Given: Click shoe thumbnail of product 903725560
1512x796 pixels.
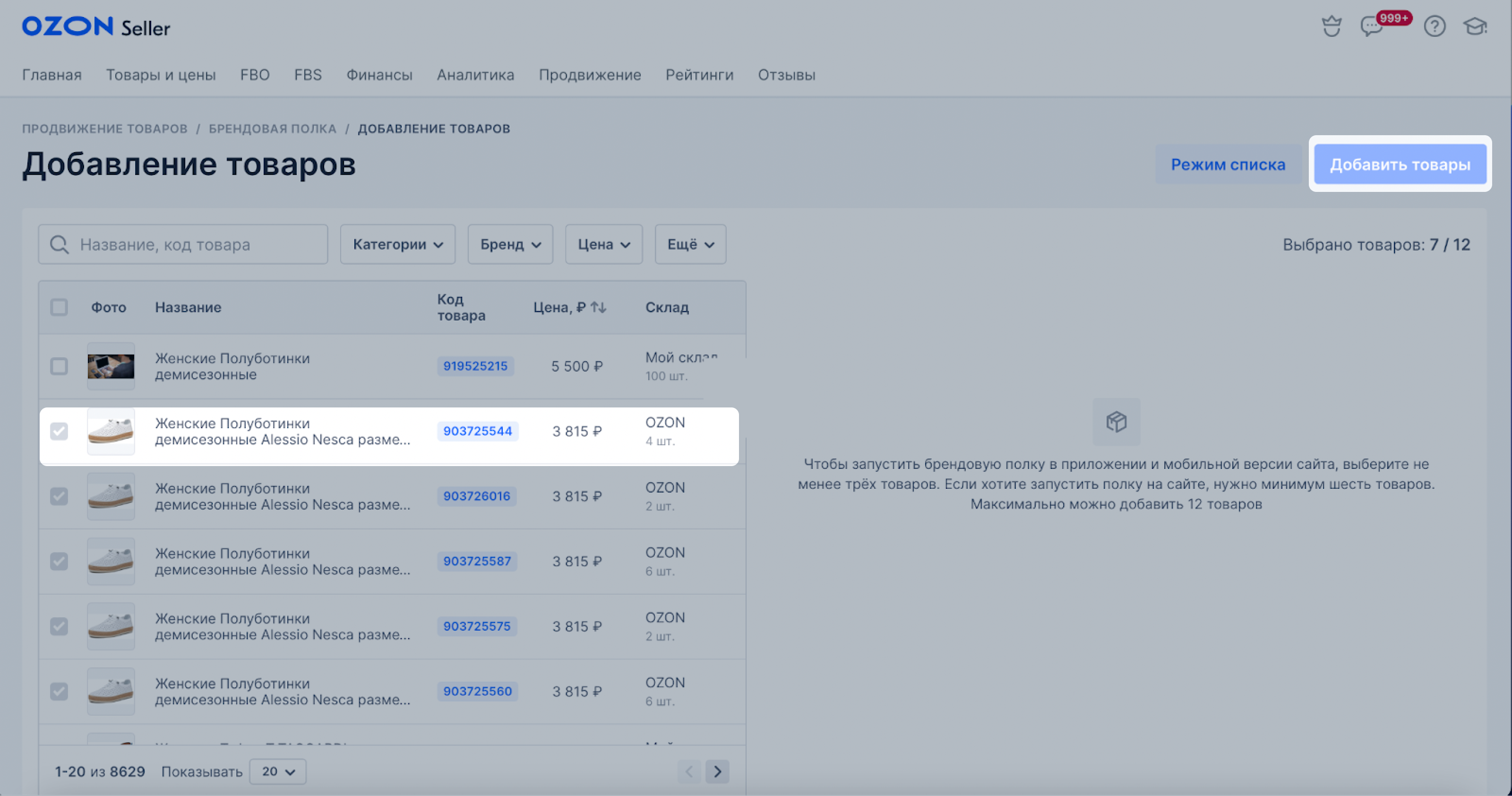Looking at the screenshot, I should [x=111, y=692].
